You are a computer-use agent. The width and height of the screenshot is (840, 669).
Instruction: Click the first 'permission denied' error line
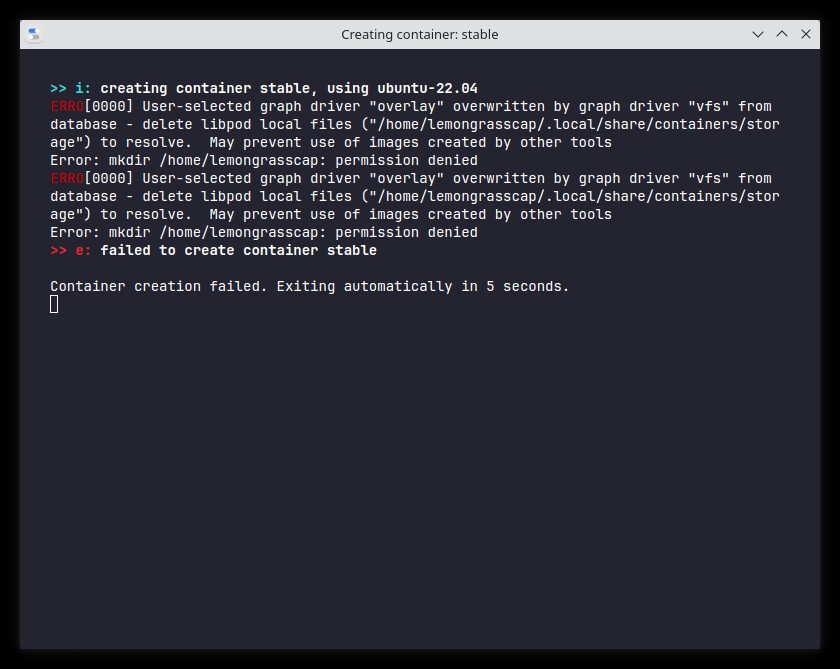pos(264,160)
